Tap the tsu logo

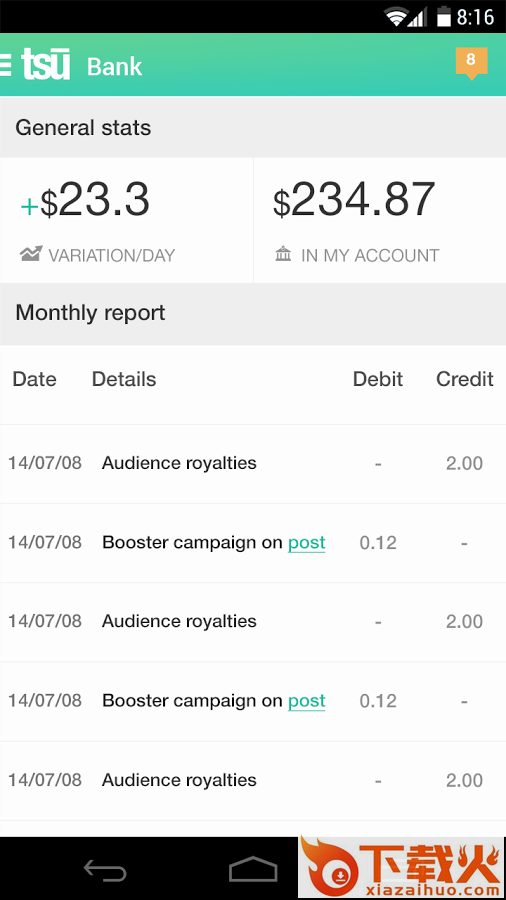46,64
